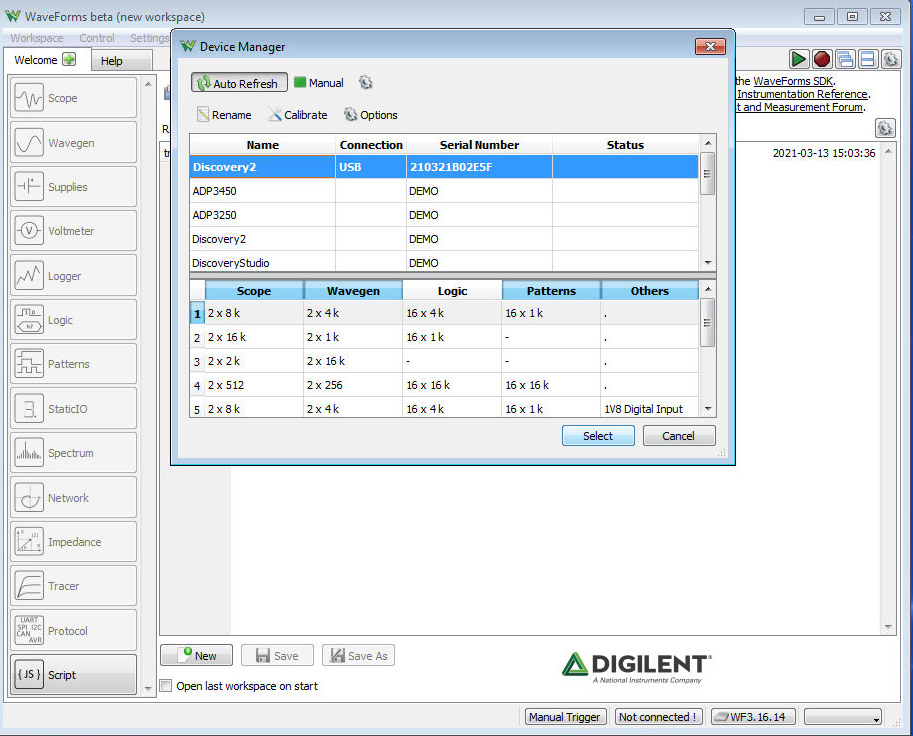This screenshot has width=913, height=736.
Task: Open the Logic analyzer from the sidebar
Action: click(73, 320)
